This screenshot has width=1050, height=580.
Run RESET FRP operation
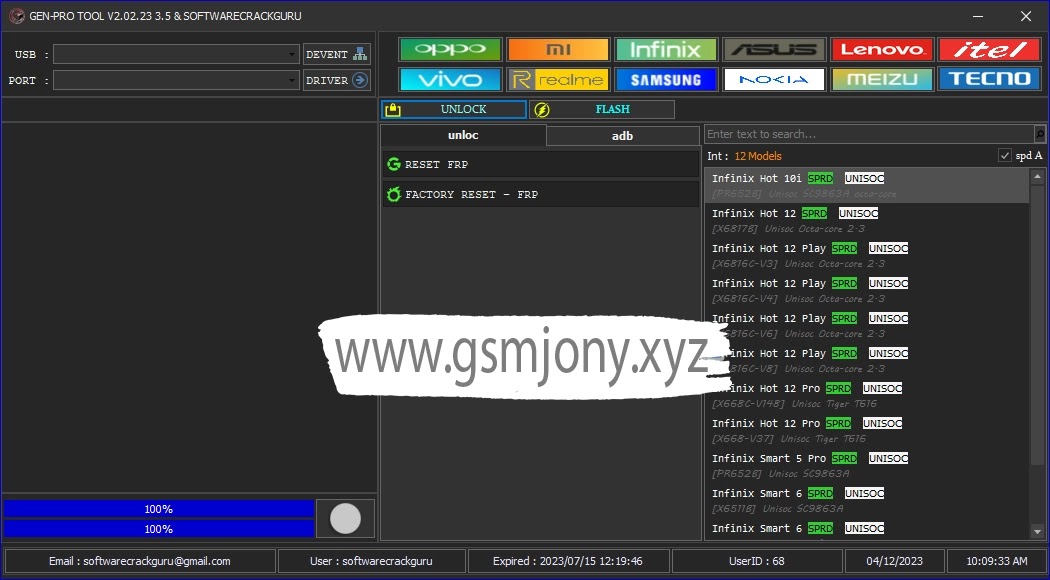(x=540, y=164)
